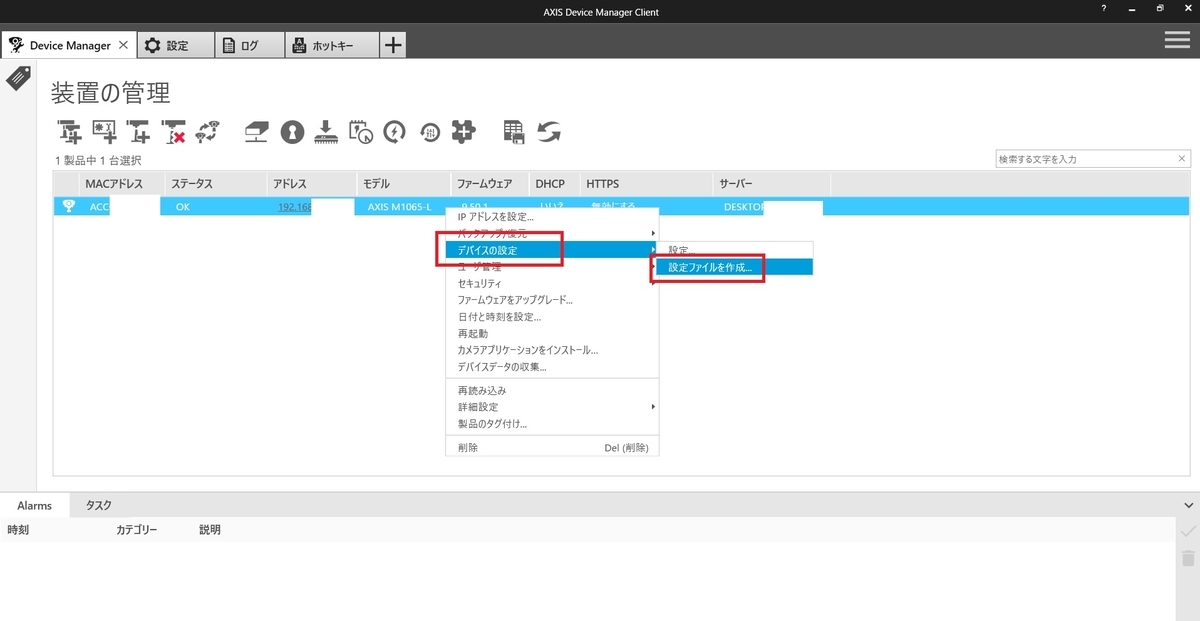This screenshot has width=1200, height=621.
Task: Click the OK status cell
Action: [x=182, y=207]
